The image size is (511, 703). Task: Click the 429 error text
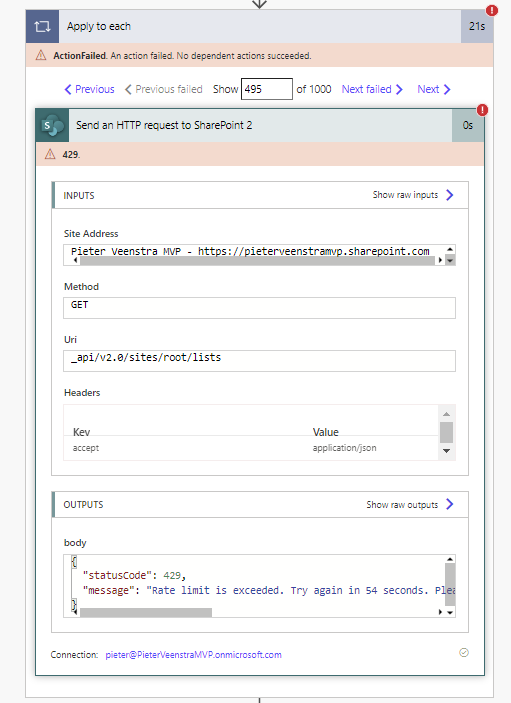pos(71,155)
